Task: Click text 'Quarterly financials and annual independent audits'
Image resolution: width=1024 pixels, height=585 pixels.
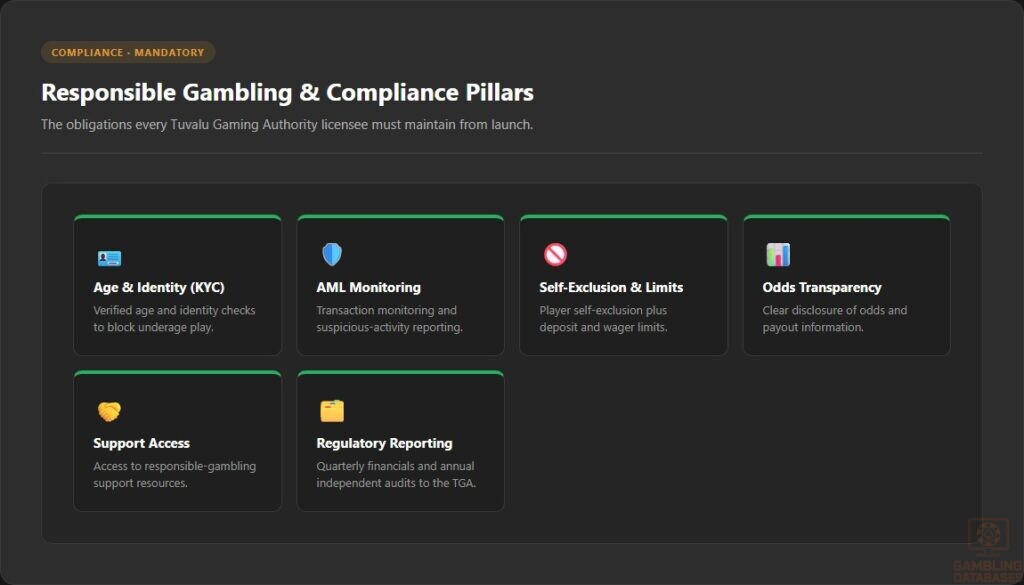Action: click(396, 475)
